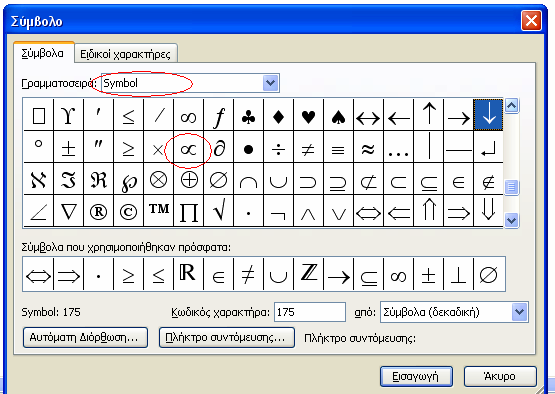555x394 pixels.
Task: Select the angle ∠ symbol
Action: pos(38,211)
